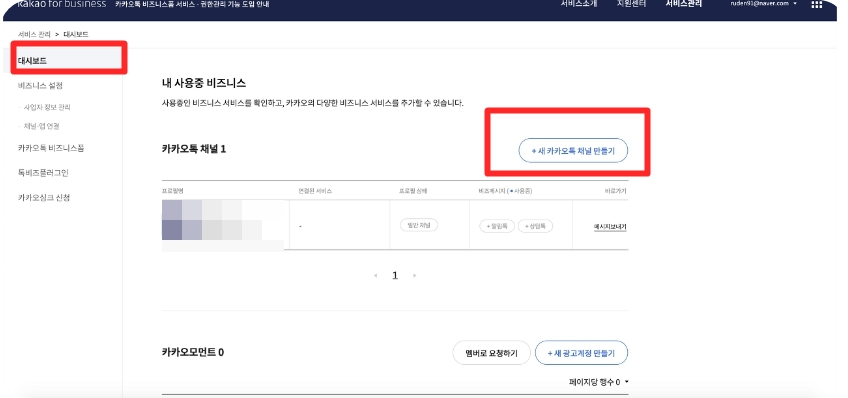Click the 카카오모먼트 0 heading

[193, 353]
